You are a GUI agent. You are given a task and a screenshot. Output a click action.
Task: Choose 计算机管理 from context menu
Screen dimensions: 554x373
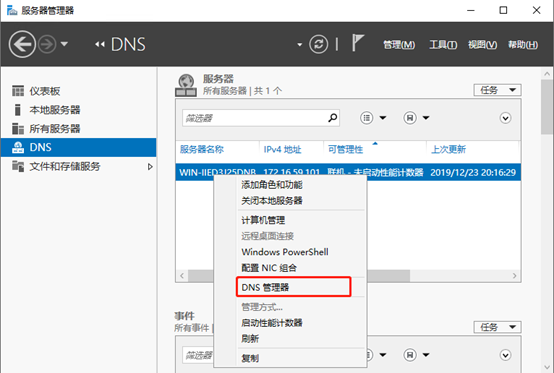(263, 220)
